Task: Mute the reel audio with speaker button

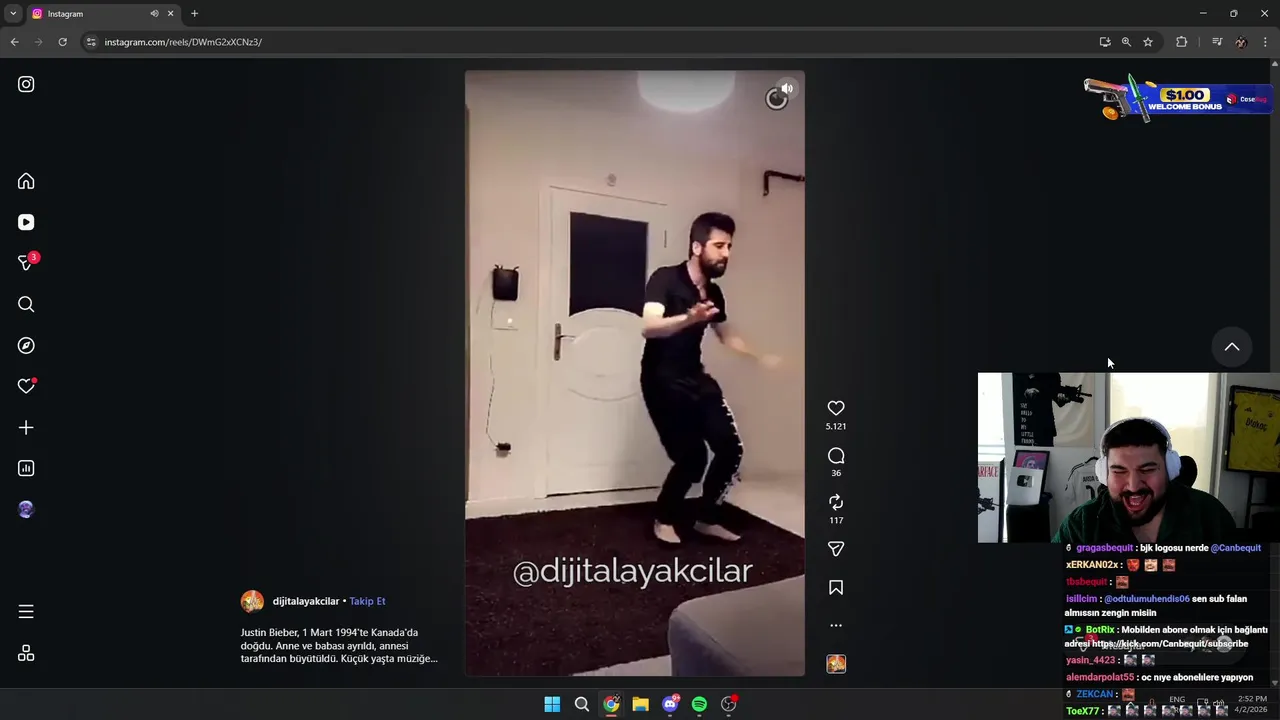Action: [x=787, y=89]
